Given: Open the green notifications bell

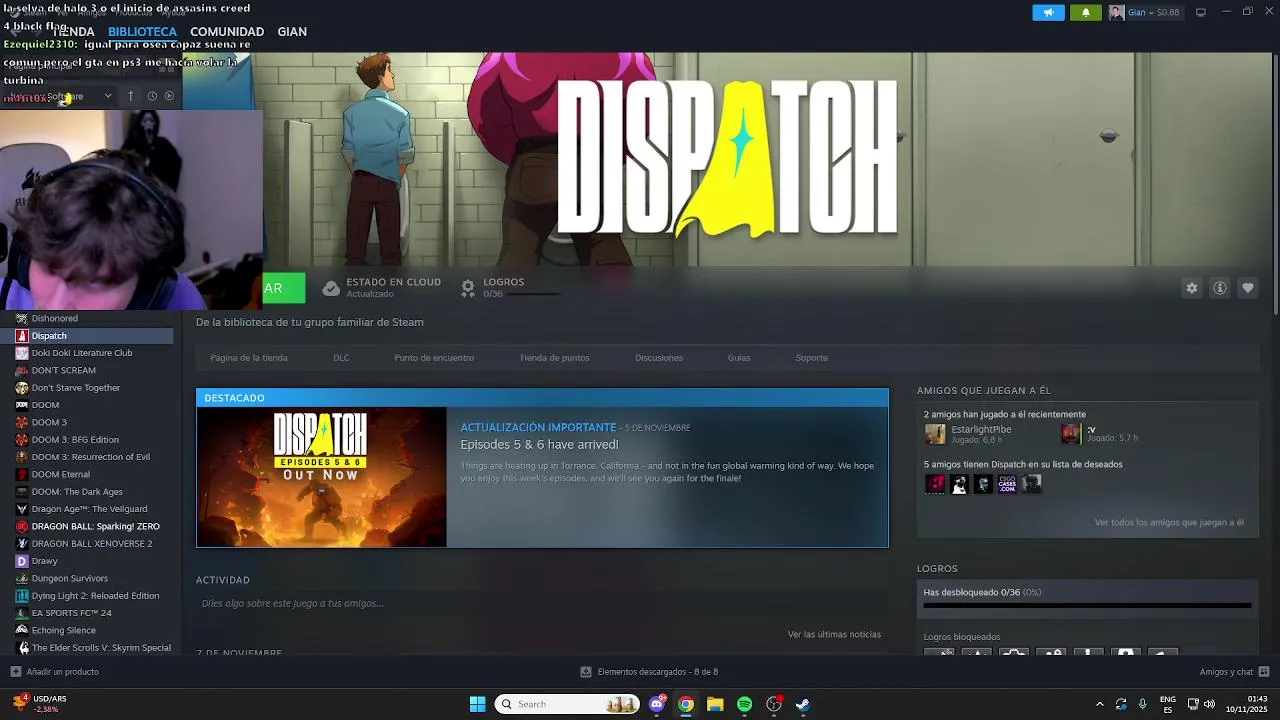Looking at the screenshot, I should [x=1086, y=13].
